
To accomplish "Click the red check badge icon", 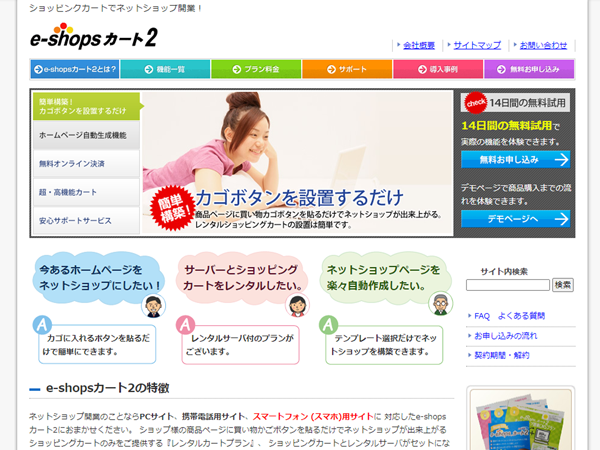I will (x=475, y=103).
